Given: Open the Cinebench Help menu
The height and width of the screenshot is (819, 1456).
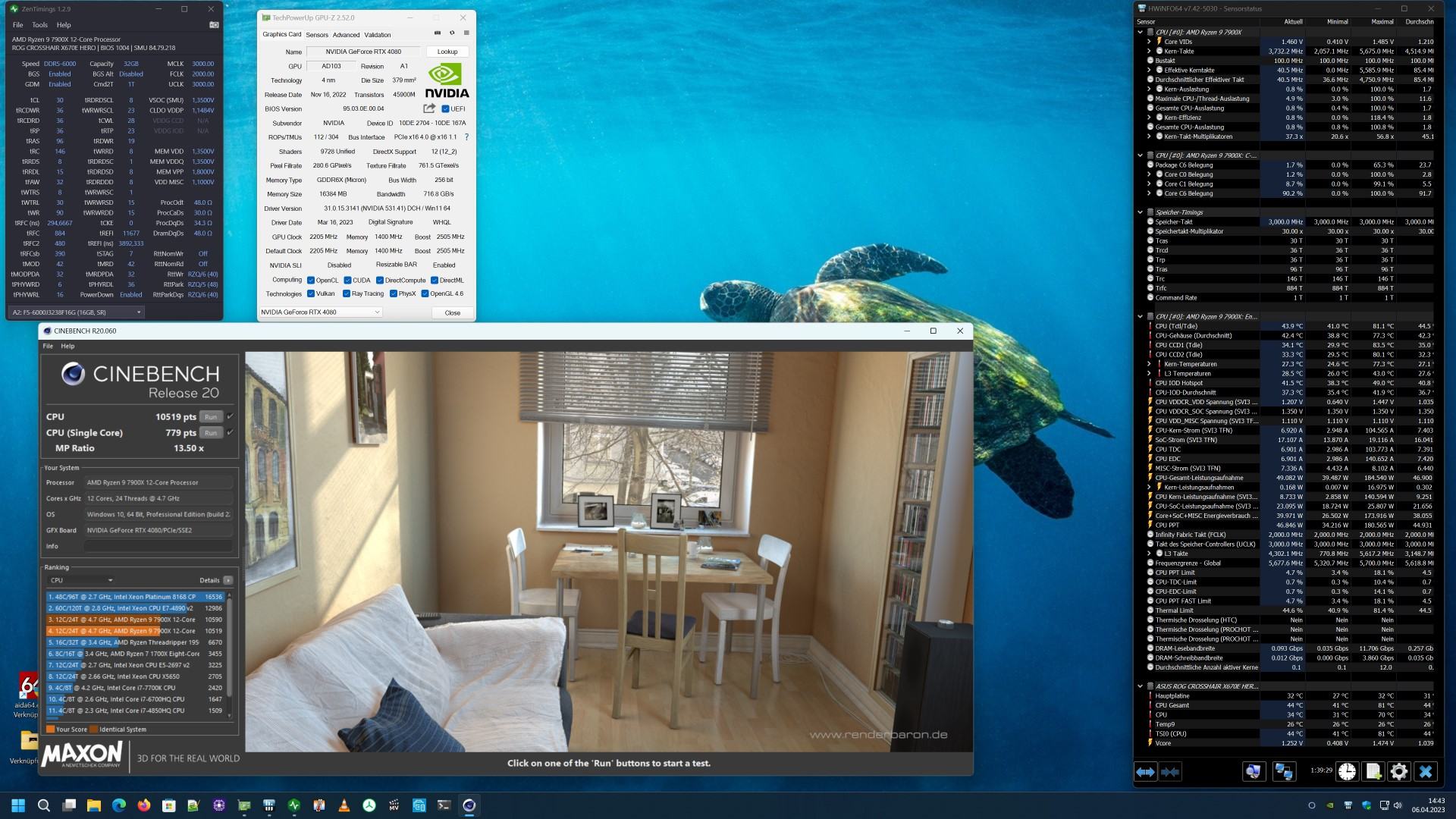Looking at the screenshot, I should click(67, 346).
